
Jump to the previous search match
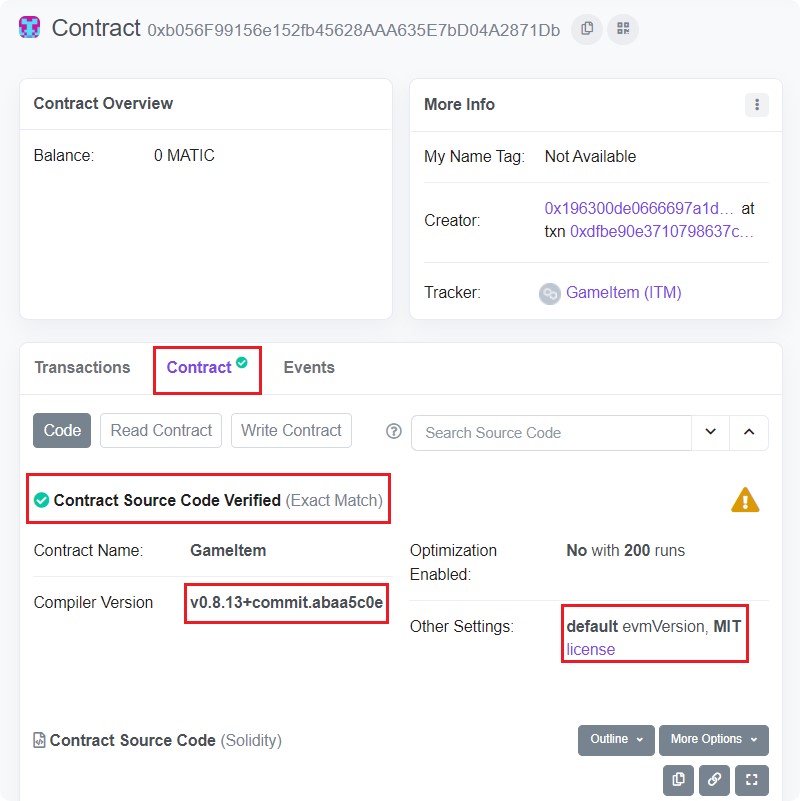[749, 432]
